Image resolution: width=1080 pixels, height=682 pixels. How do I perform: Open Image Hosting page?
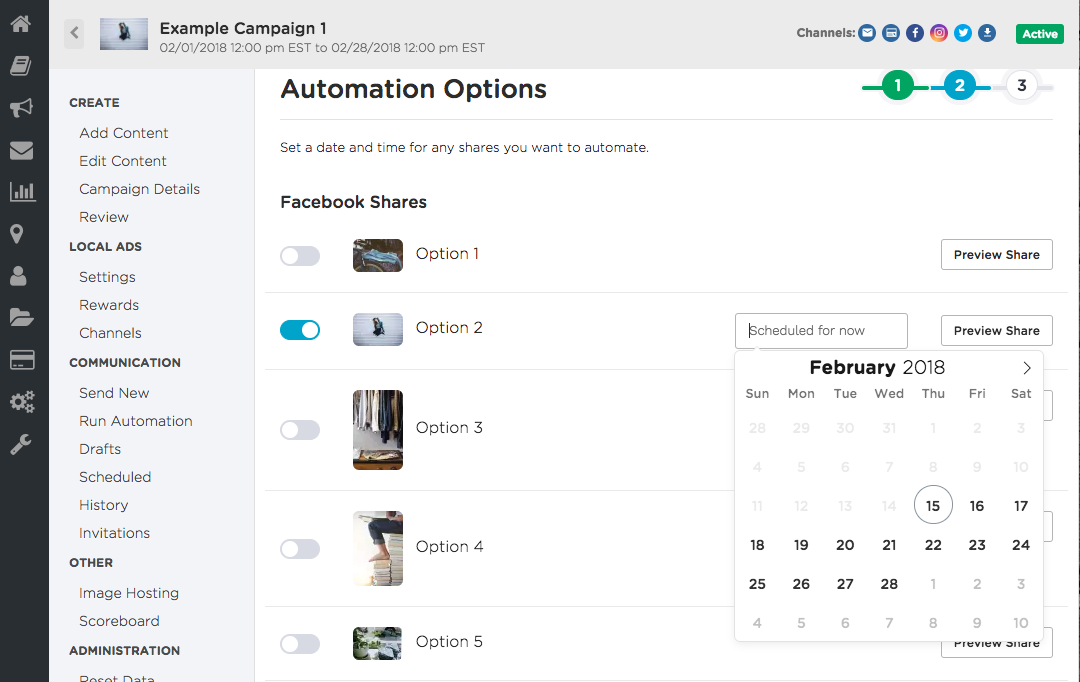(x=129, y=593)
